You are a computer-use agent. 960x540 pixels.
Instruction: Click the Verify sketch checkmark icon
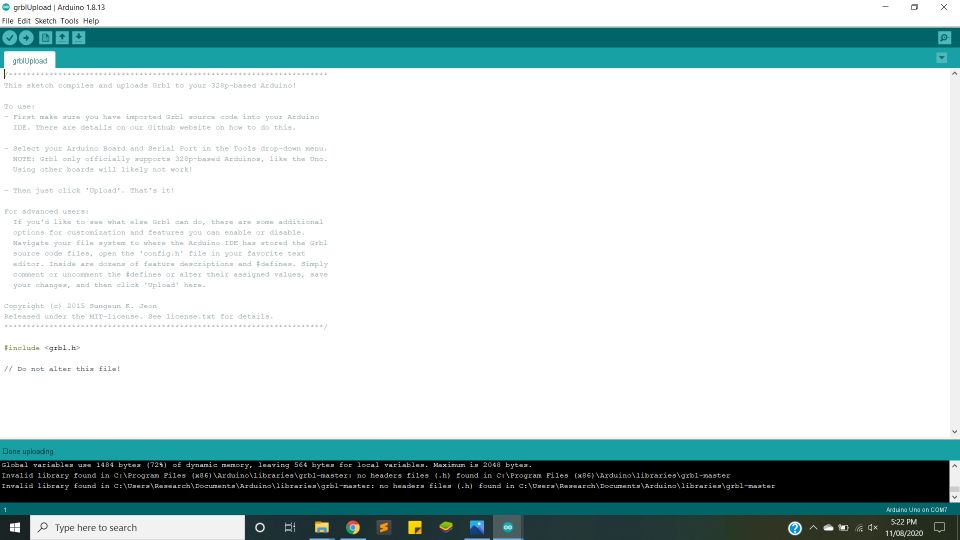10,38
